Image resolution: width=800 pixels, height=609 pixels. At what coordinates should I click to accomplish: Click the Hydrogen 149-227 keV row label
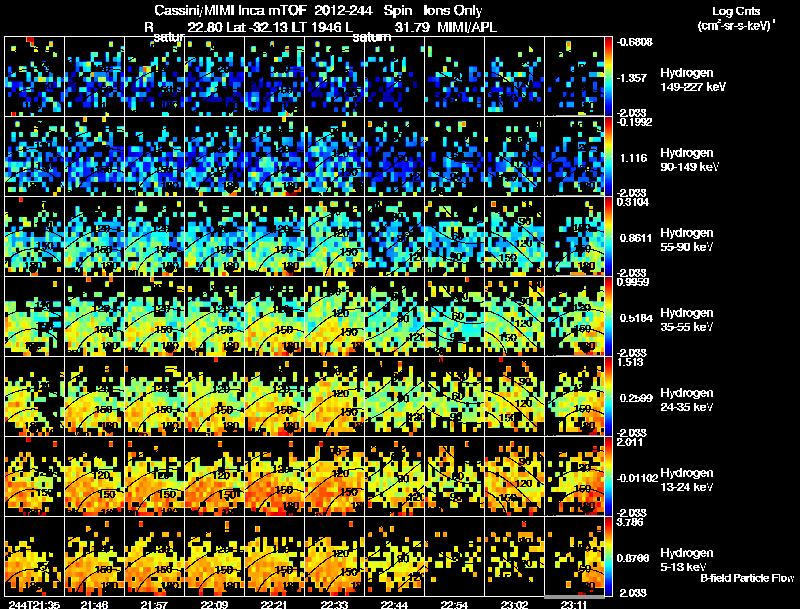(692, 80)
